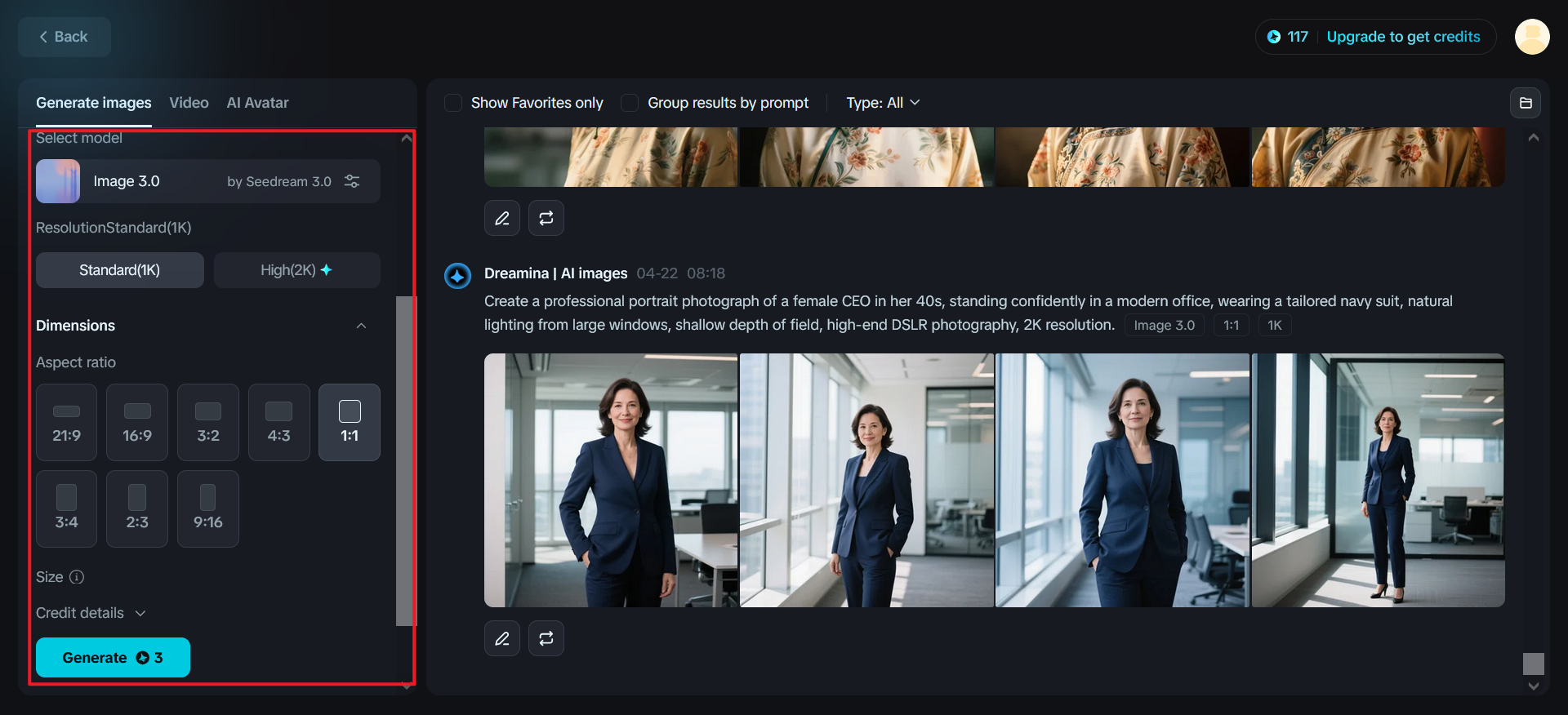Open fourth full-body CEO portrait thumbnail
This screenshot has height=715, width=1568.
click(x=1379, y=480)
